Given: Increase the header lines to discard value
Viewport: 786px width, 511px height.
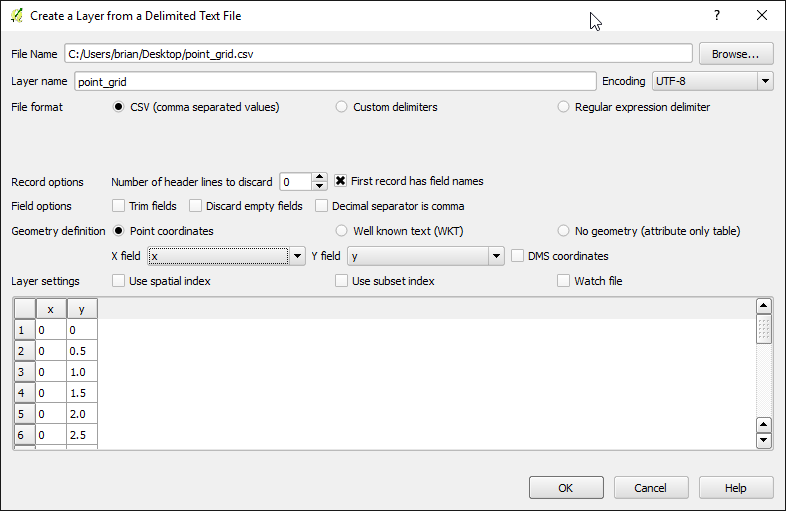Looking at the screenshot, I should (319, 177).
